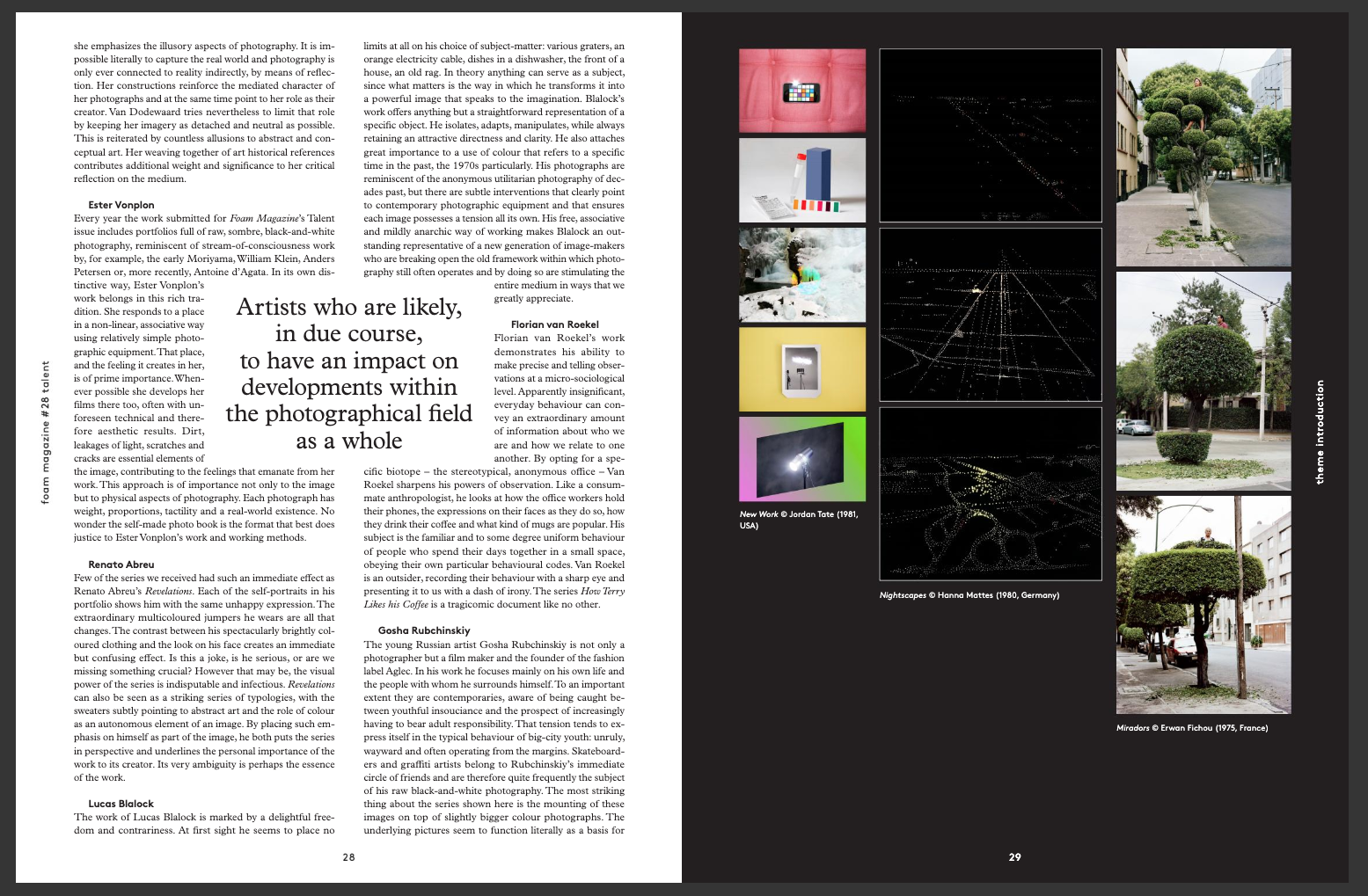Viewport: 1368px width, 896px height.
Task: Select the bottom Nightscapes aerial lights photo
Action: 990,493
